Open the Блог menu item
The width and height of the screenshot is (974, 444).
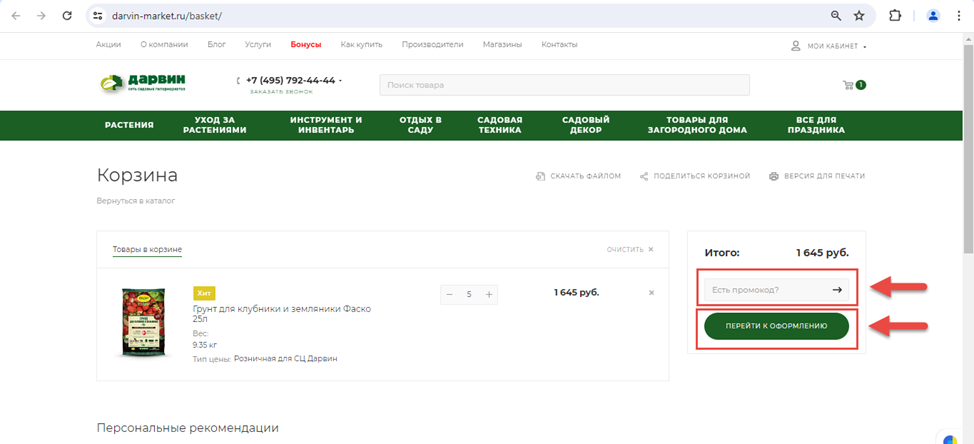pos(217,45)
